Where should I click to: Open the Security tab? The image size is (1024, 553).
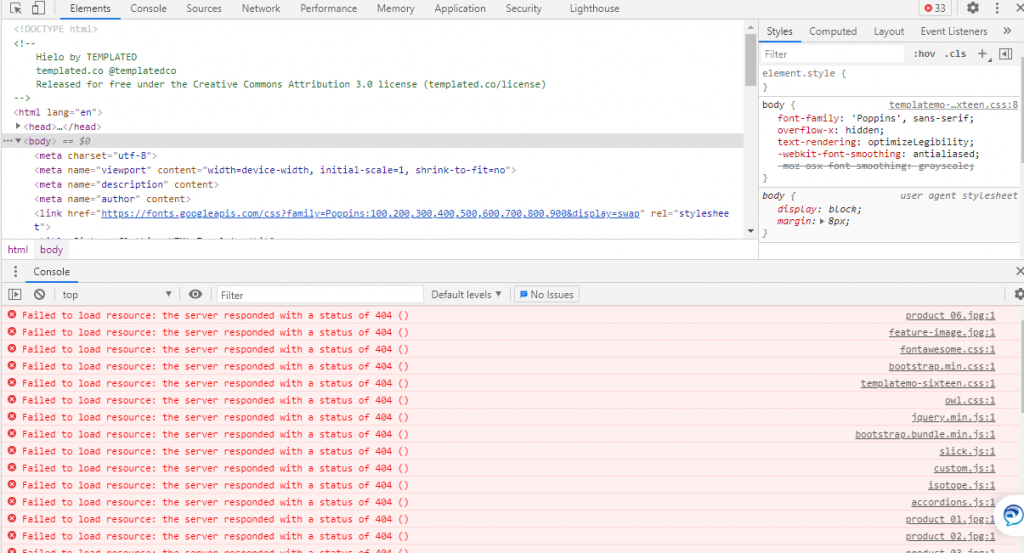(523, 8)
